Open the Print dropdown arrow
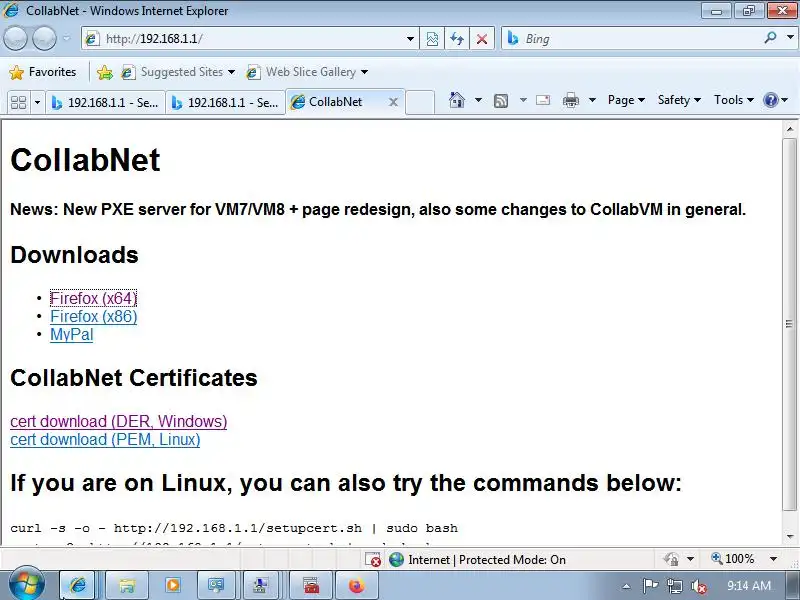Image resolution: width=800 pixels, height=600 pixels. pyautogui.click(x=592, y=100)
